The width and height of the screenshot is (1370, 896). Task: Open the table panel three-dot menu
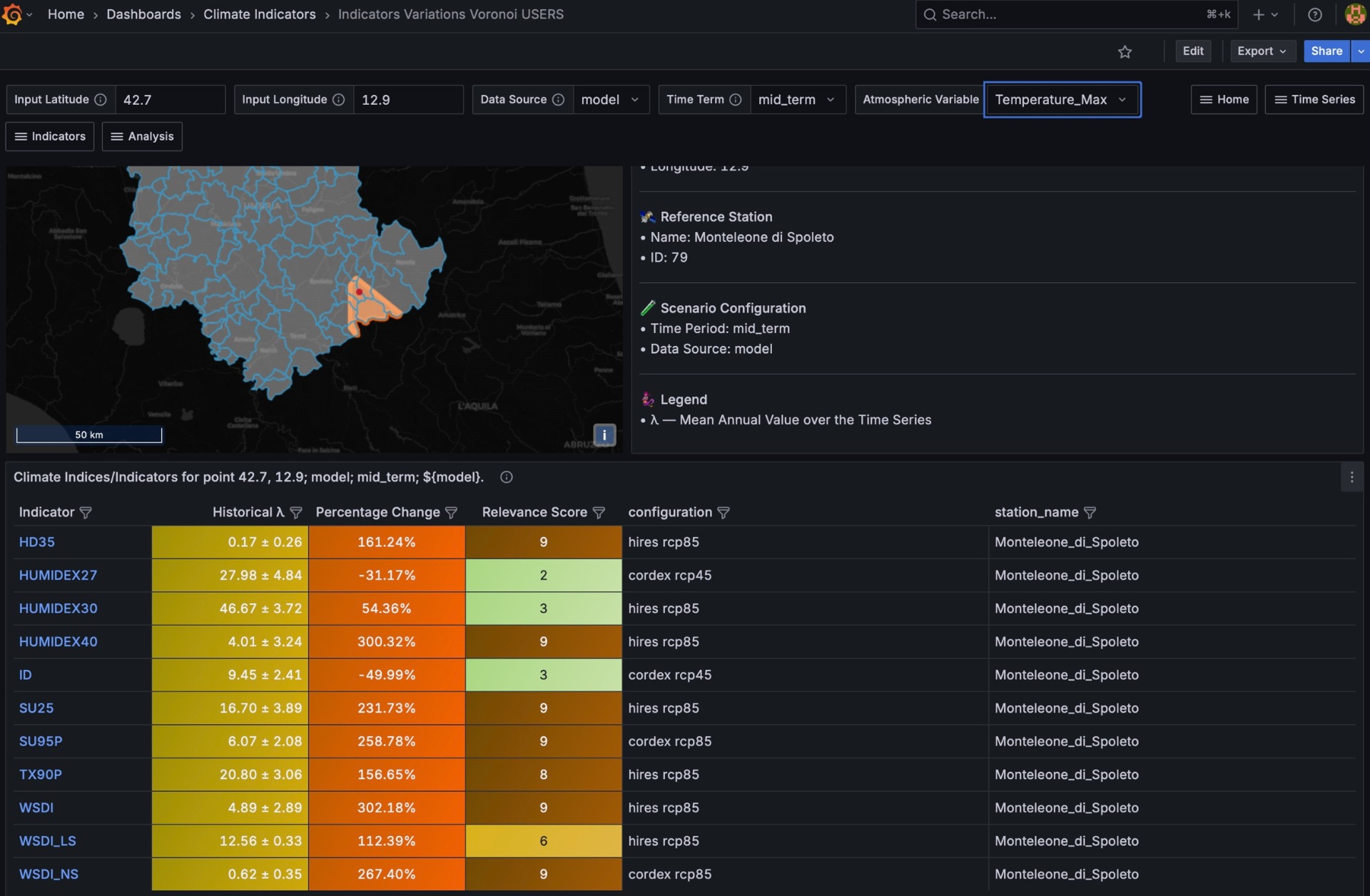1351,477
